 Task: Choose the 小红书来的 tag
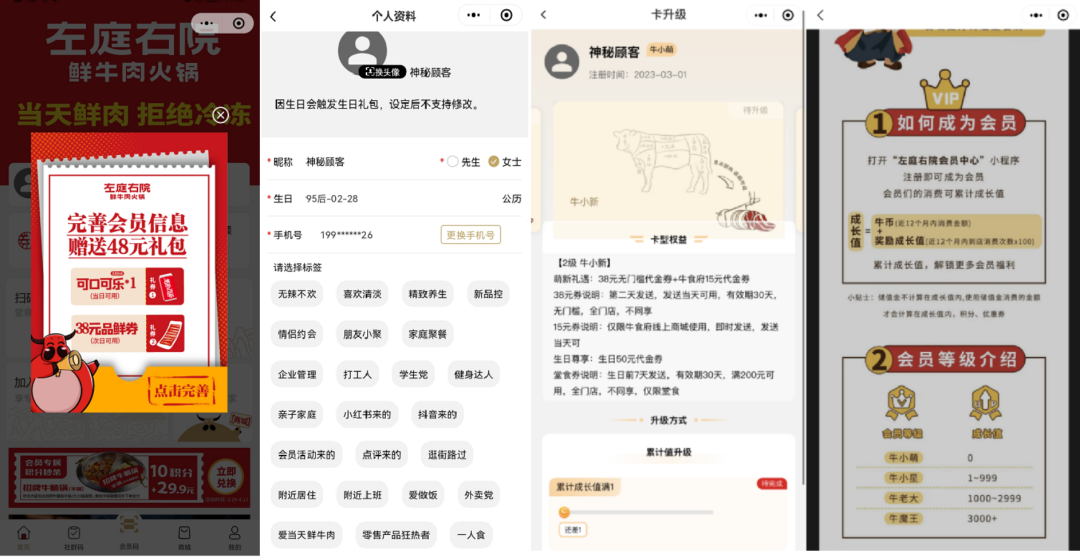(367, 414)
